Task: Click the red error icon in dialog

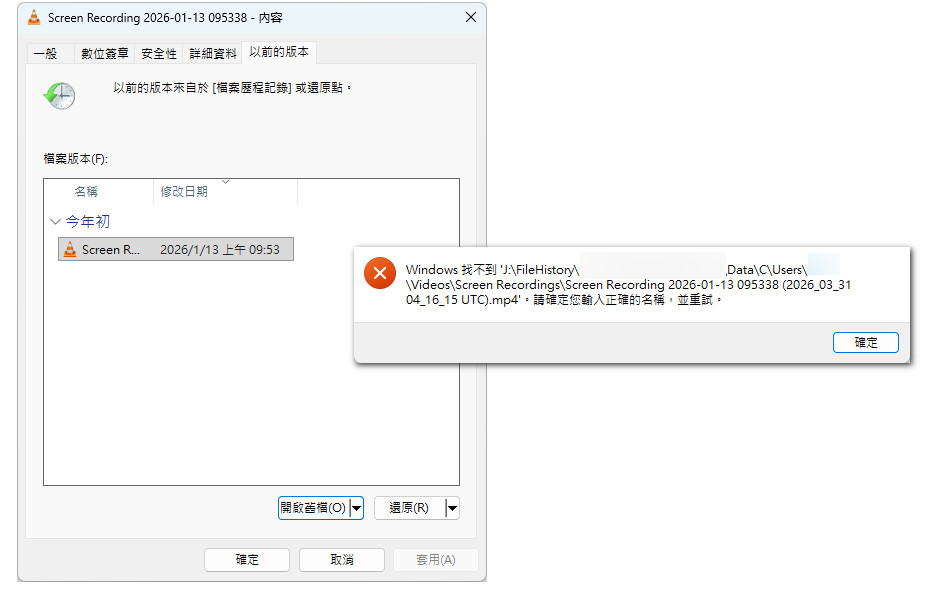Action: click(380, 273)
